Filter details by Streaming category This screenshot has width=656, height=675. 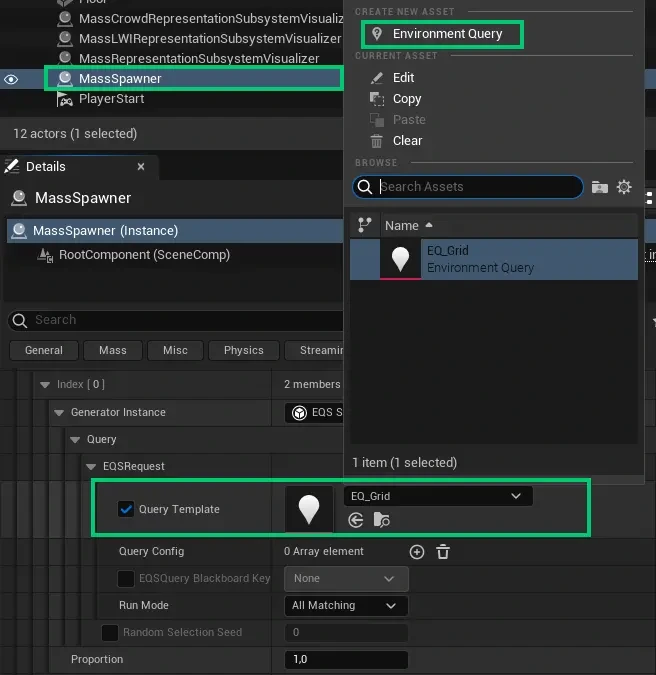(314, 350)
